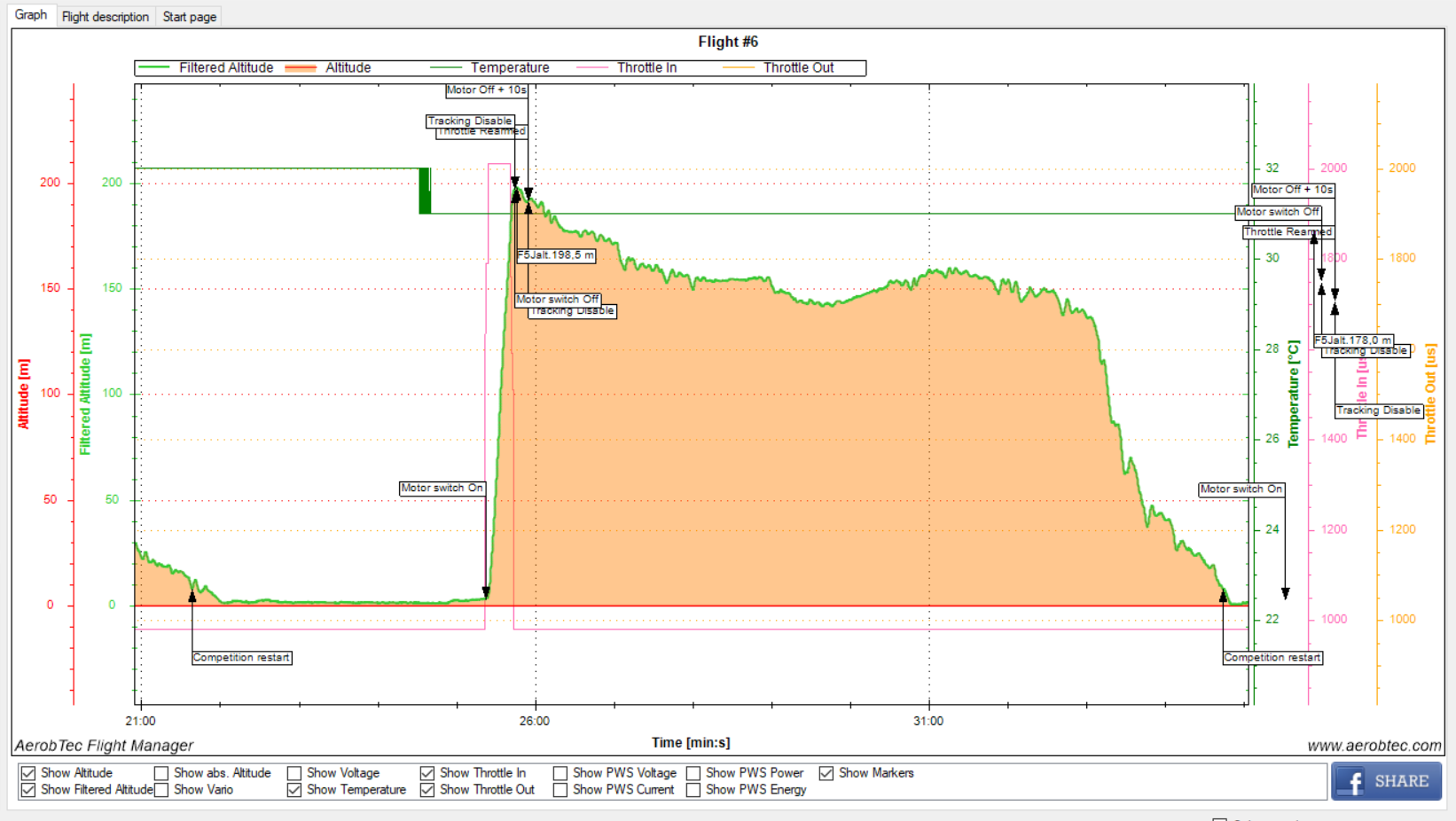Click the left Competition restart marker label
The width and height of the screenshot is (1456, 821).
[x=241, y=658]
